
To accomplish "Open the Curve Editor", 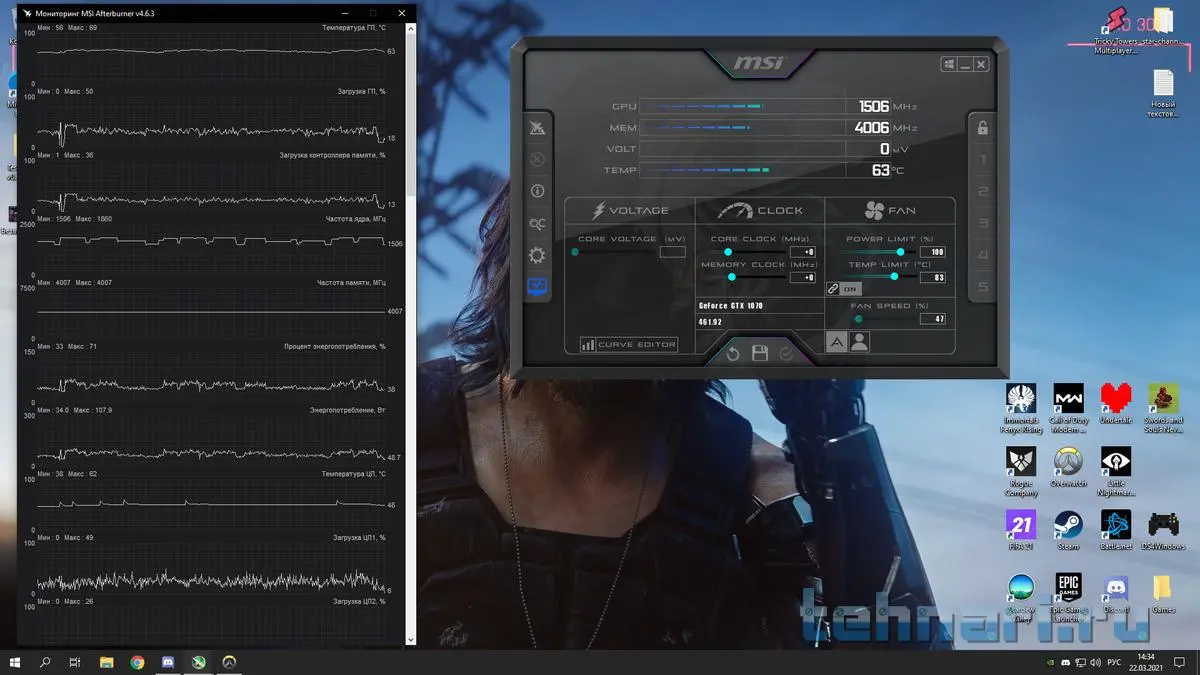I will [x=629, y=344].
